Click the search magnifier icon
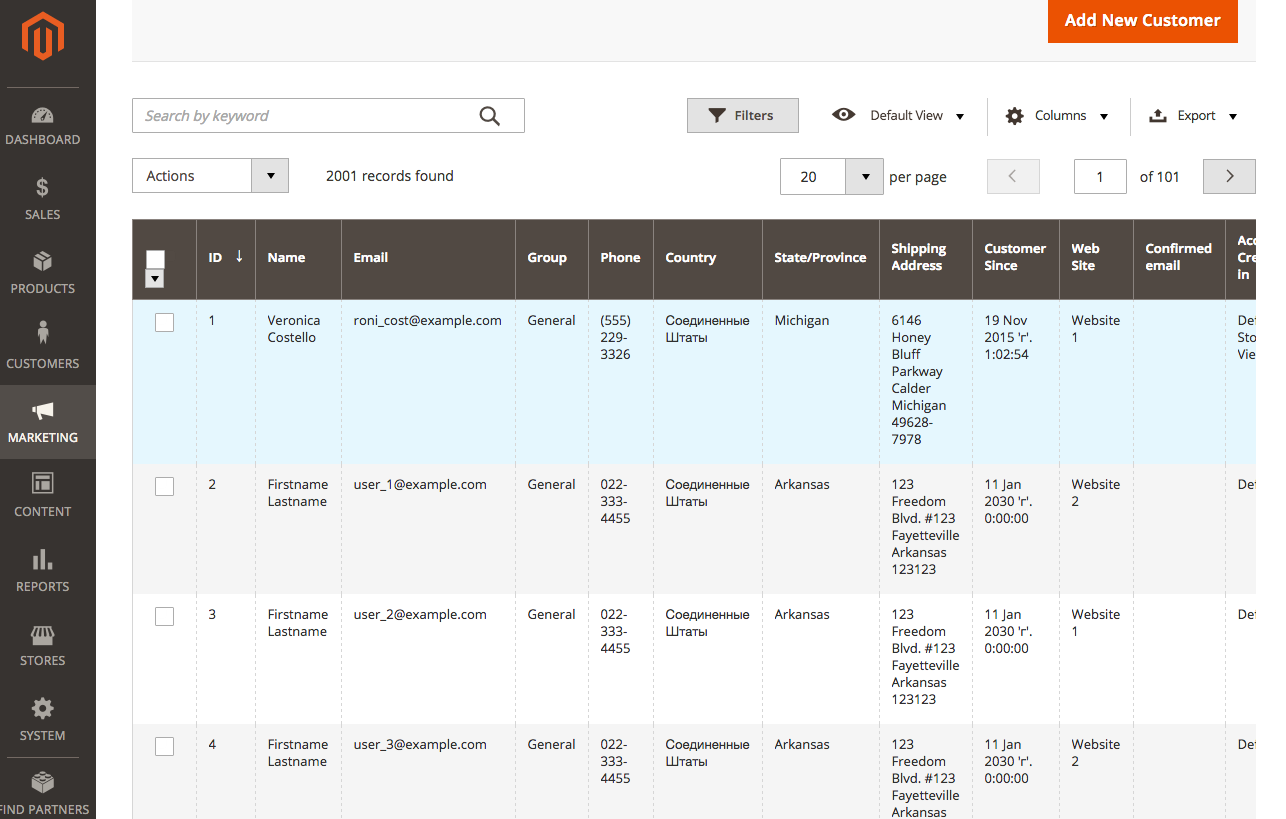 click(x=489, y=116)
